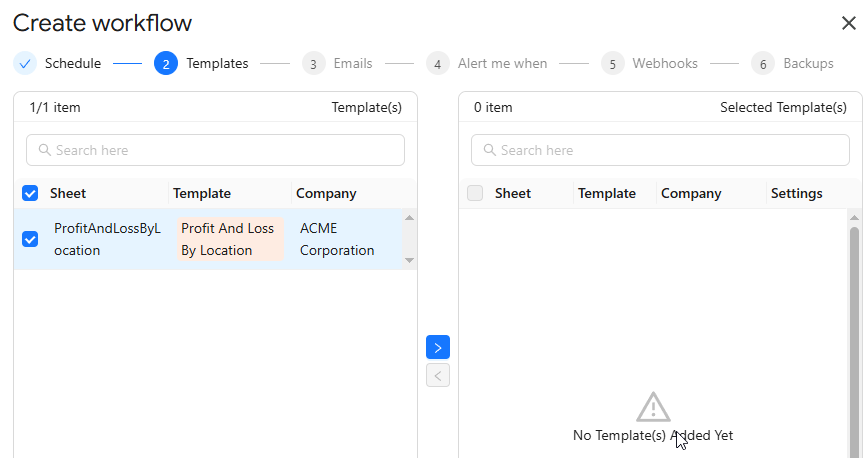The height and width of the screenshot is (458, 868).
Task: Click scroll up arrow in template row
Action: pyautogui.click(x=408, y=218)
